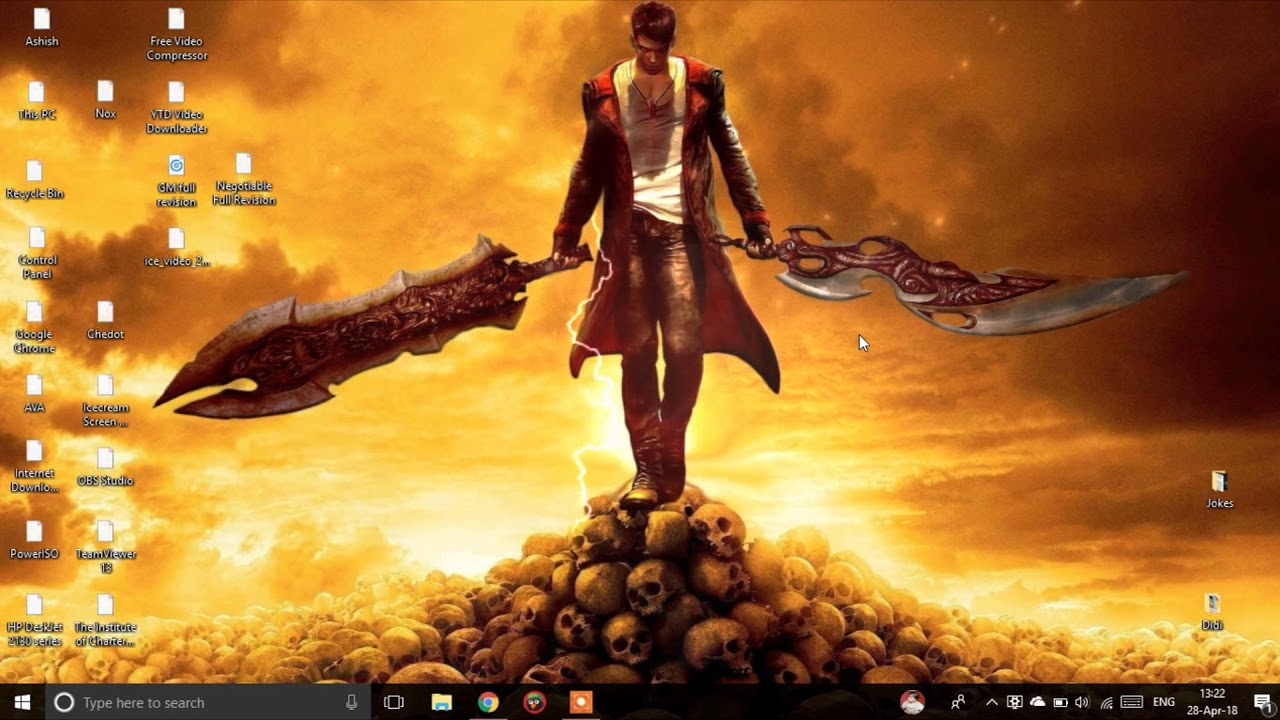The image size is (1280, 720).
Task: Open the orange recorder app on taskbar
Action: (581, 702)
